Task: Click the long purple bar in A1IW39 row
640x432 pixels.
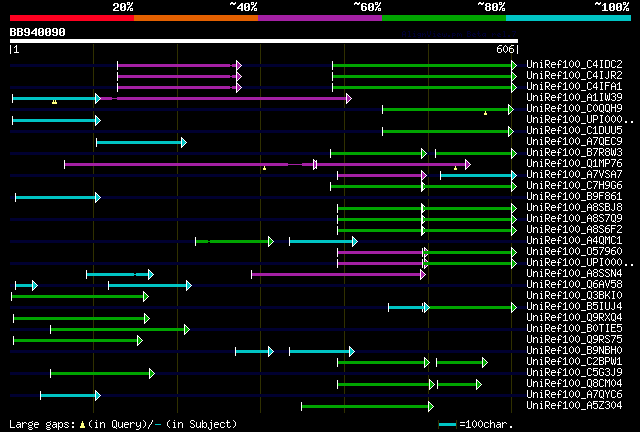Action: (x=226, y=98)
